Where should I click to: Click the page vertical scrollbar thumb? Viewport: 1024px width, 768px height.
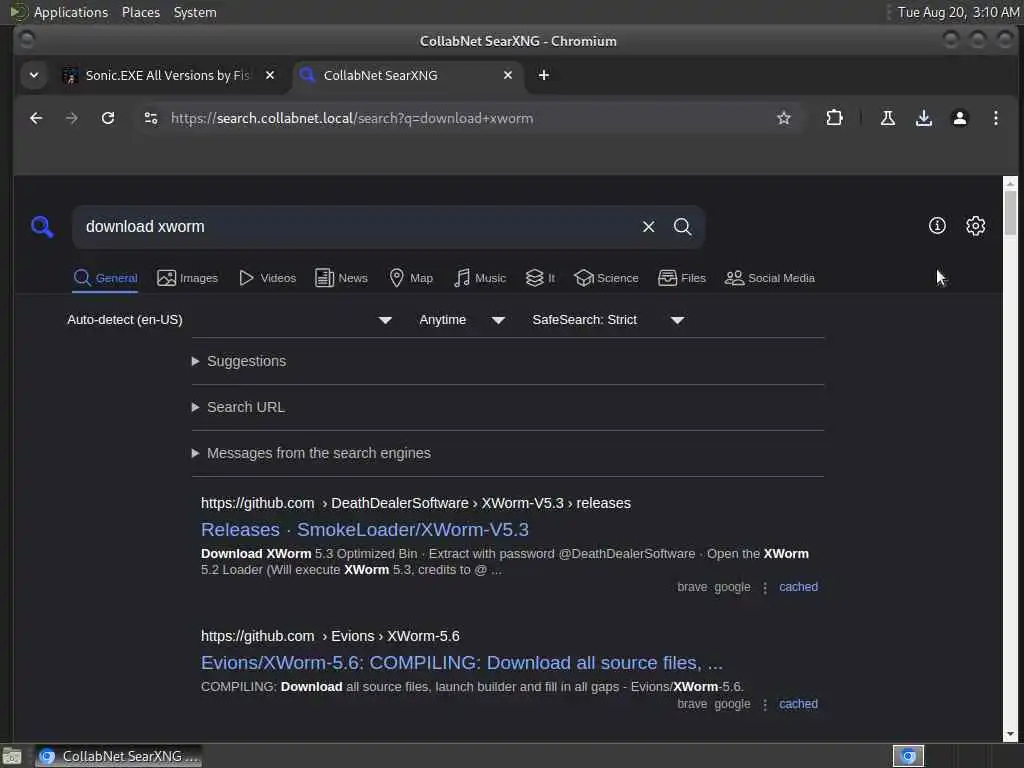pos(1010,211)
